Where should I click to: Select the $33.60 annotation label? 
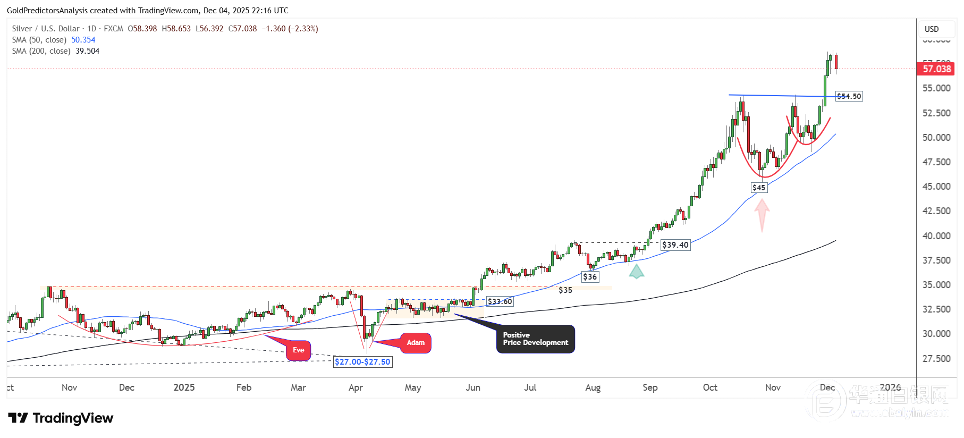point(498,300)
